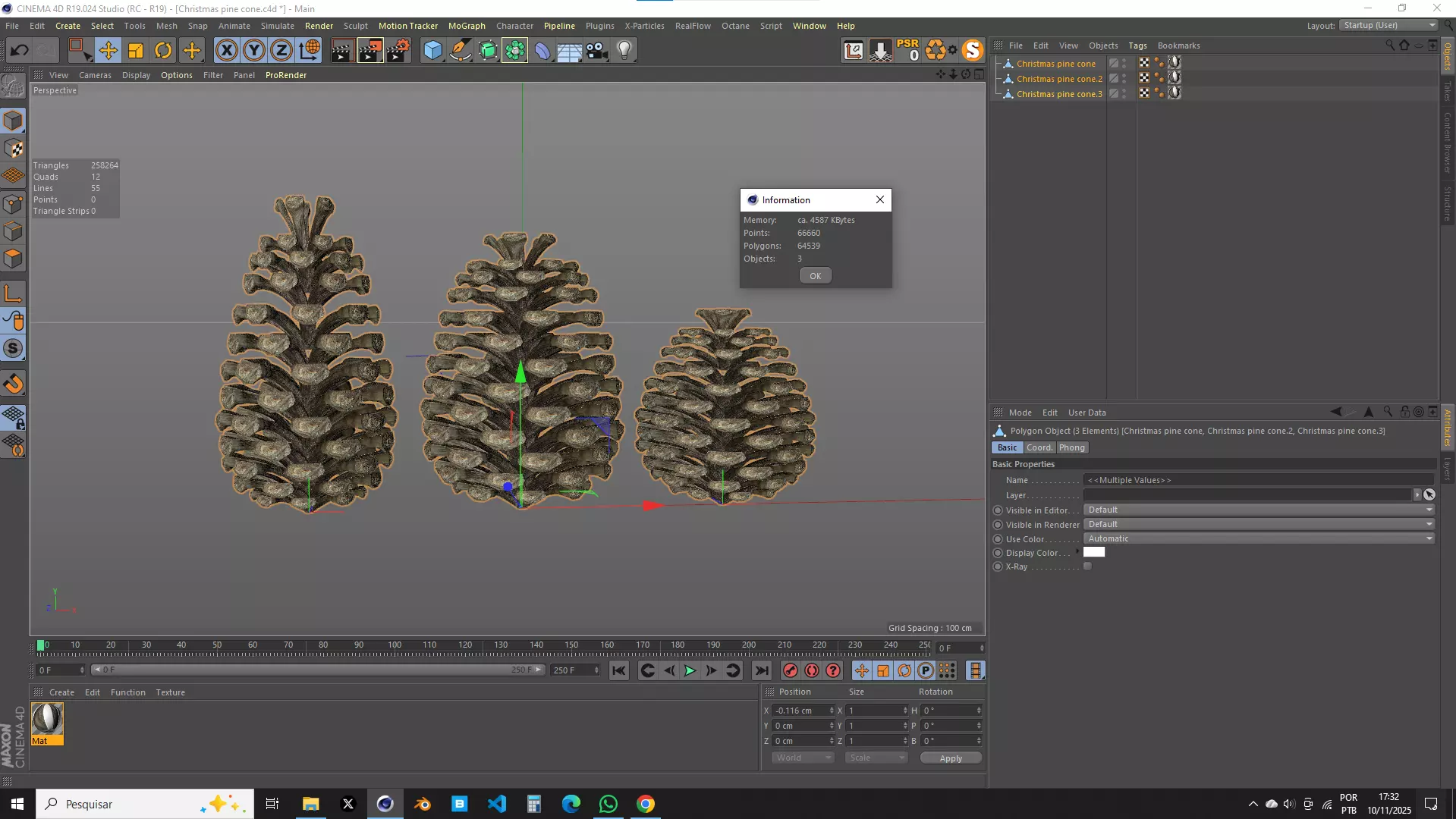
Task: Activate the Scale tool
Action: point(136,50)
